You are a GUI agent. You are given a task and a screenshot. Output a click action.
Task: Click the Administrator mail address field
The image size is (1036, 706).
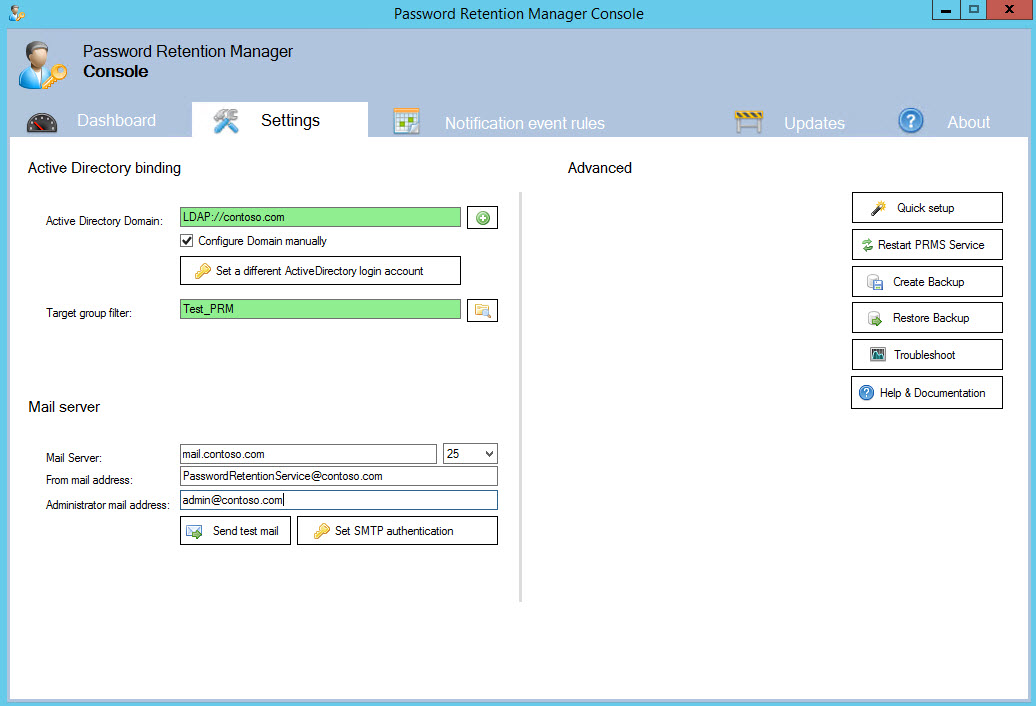[338, 499]
